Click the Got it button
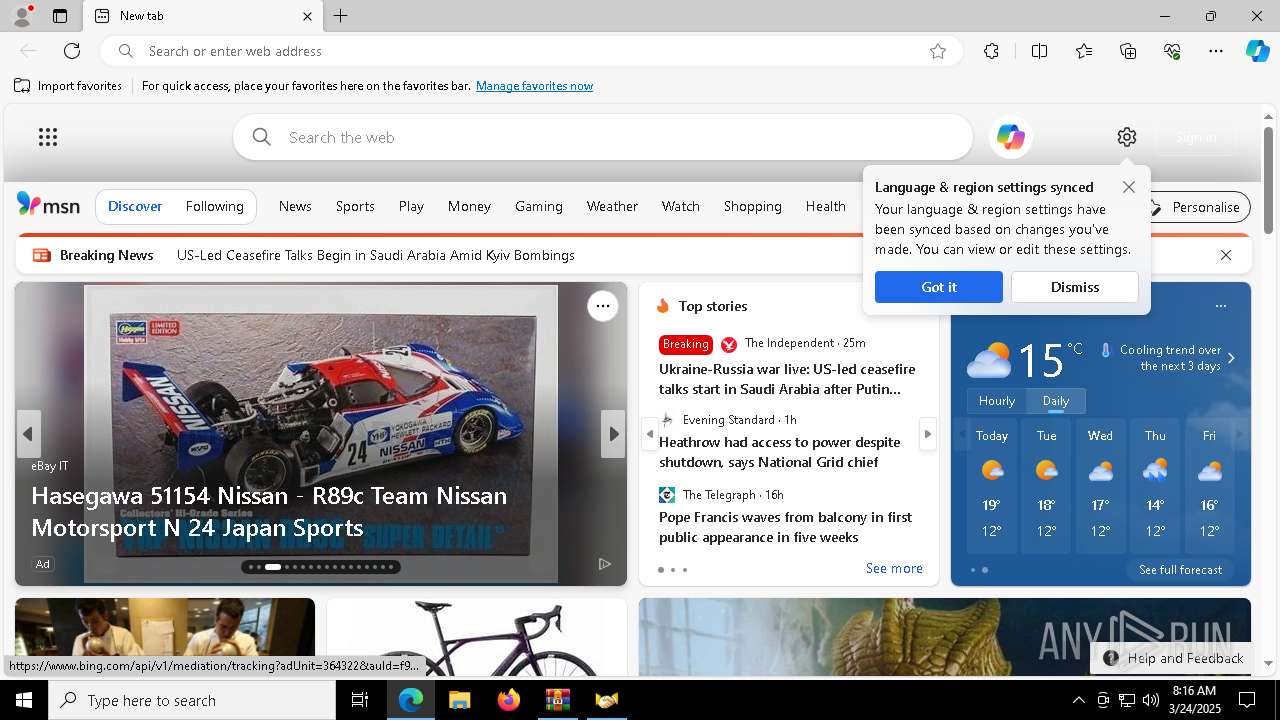Screen dimensions: 1280x720 pos(938,287)
